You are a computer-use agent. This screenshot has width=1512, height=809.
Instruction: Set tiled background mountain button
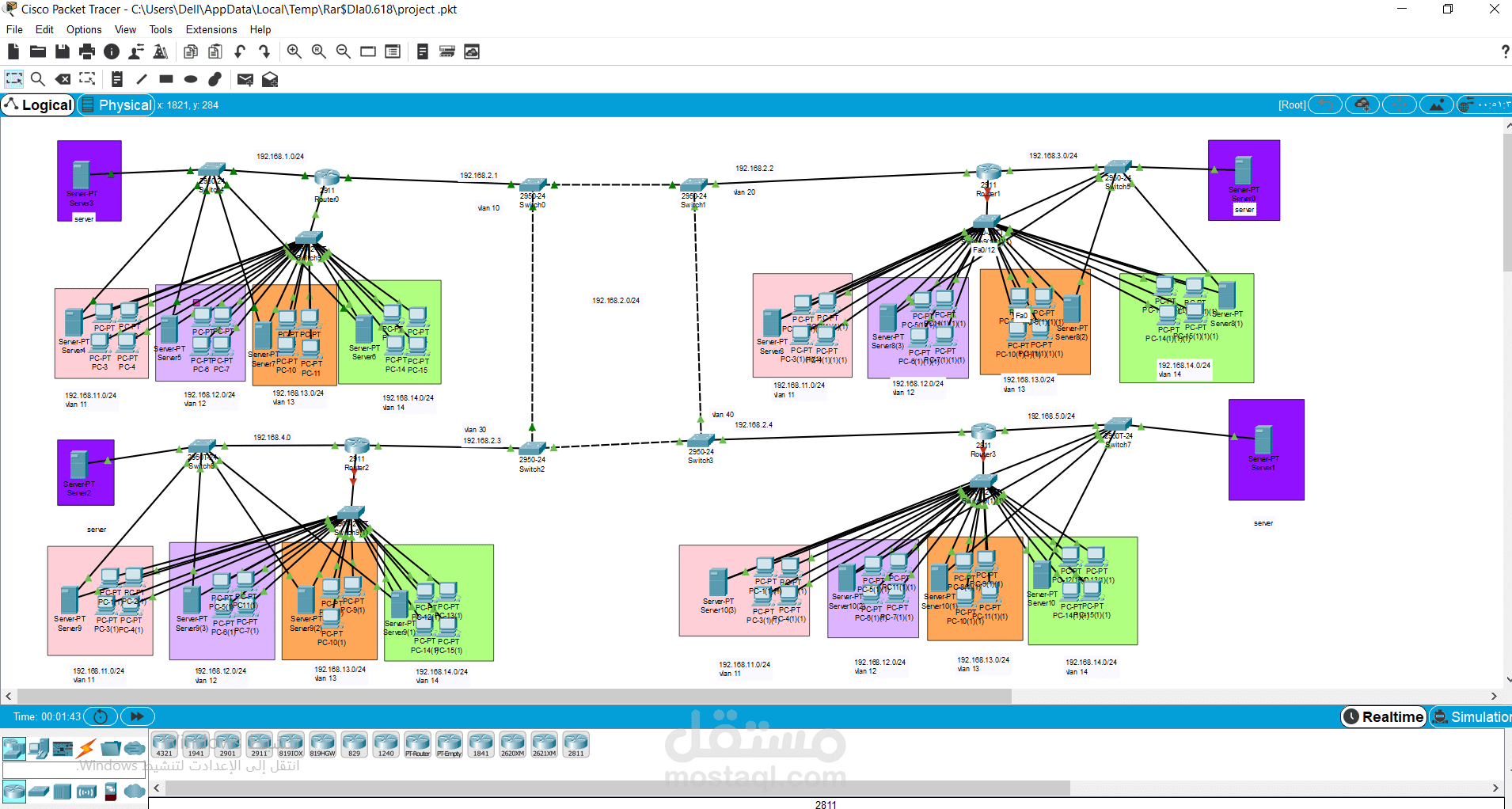click(1437, 104)
